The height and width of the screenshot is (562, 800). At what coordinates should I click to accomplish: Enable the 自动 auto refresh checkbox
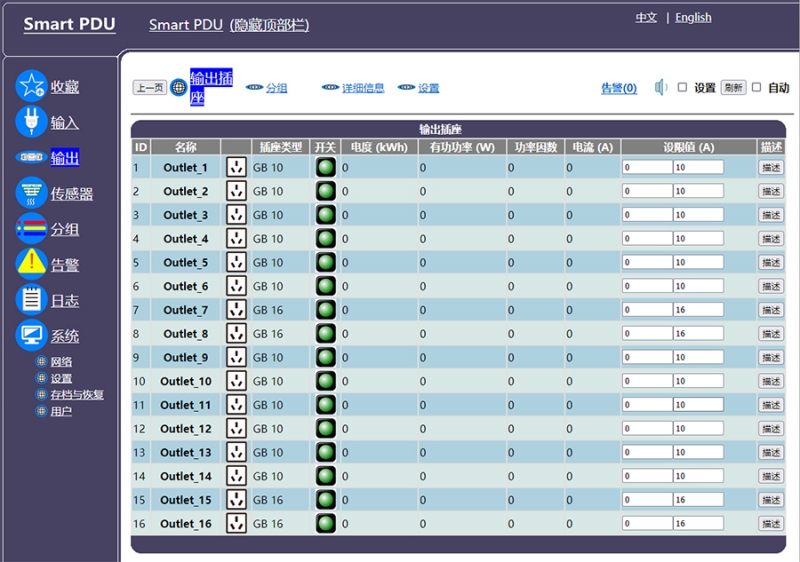[757, 87]
